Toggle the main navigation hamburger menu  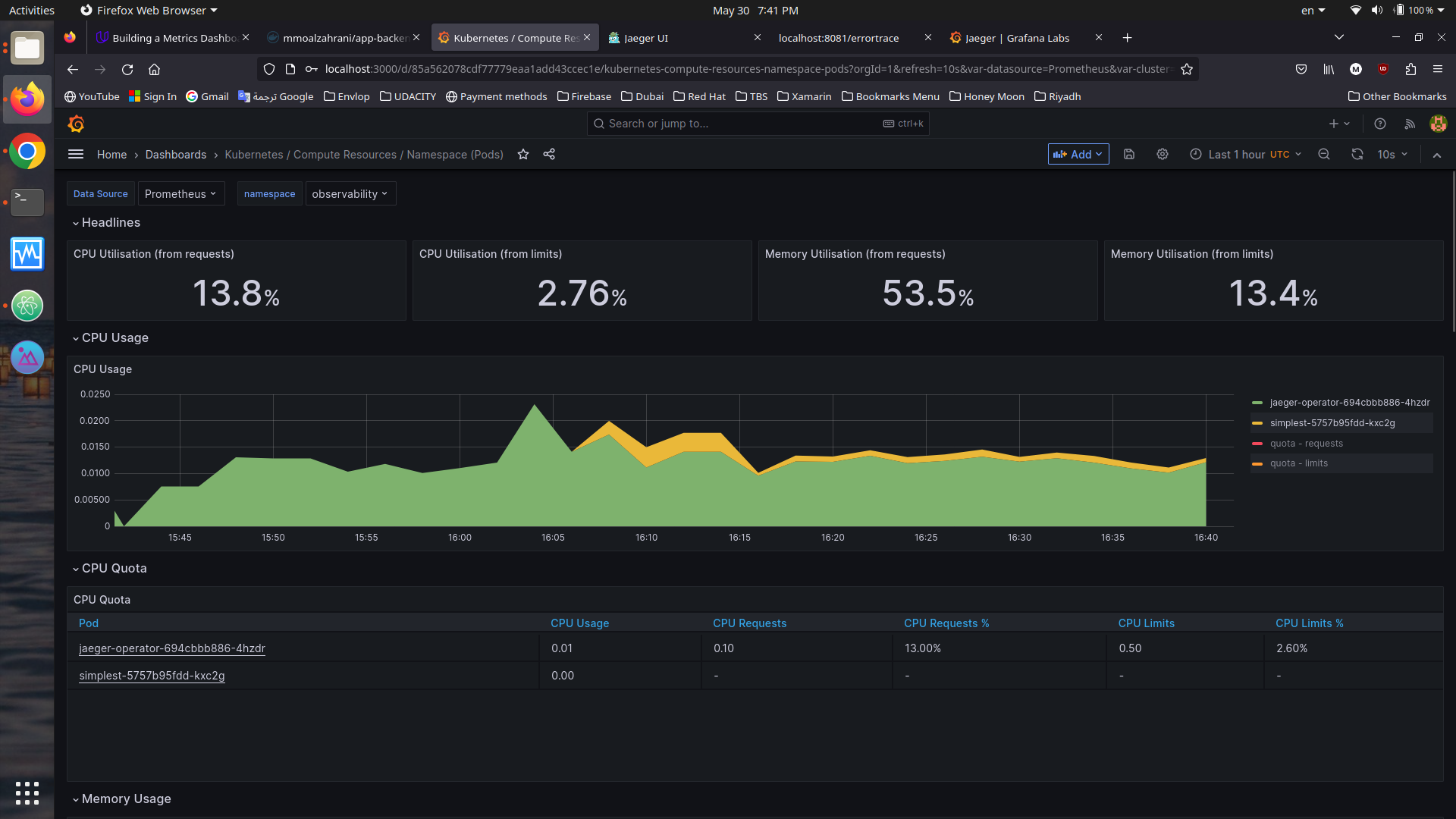click(76, 154)
